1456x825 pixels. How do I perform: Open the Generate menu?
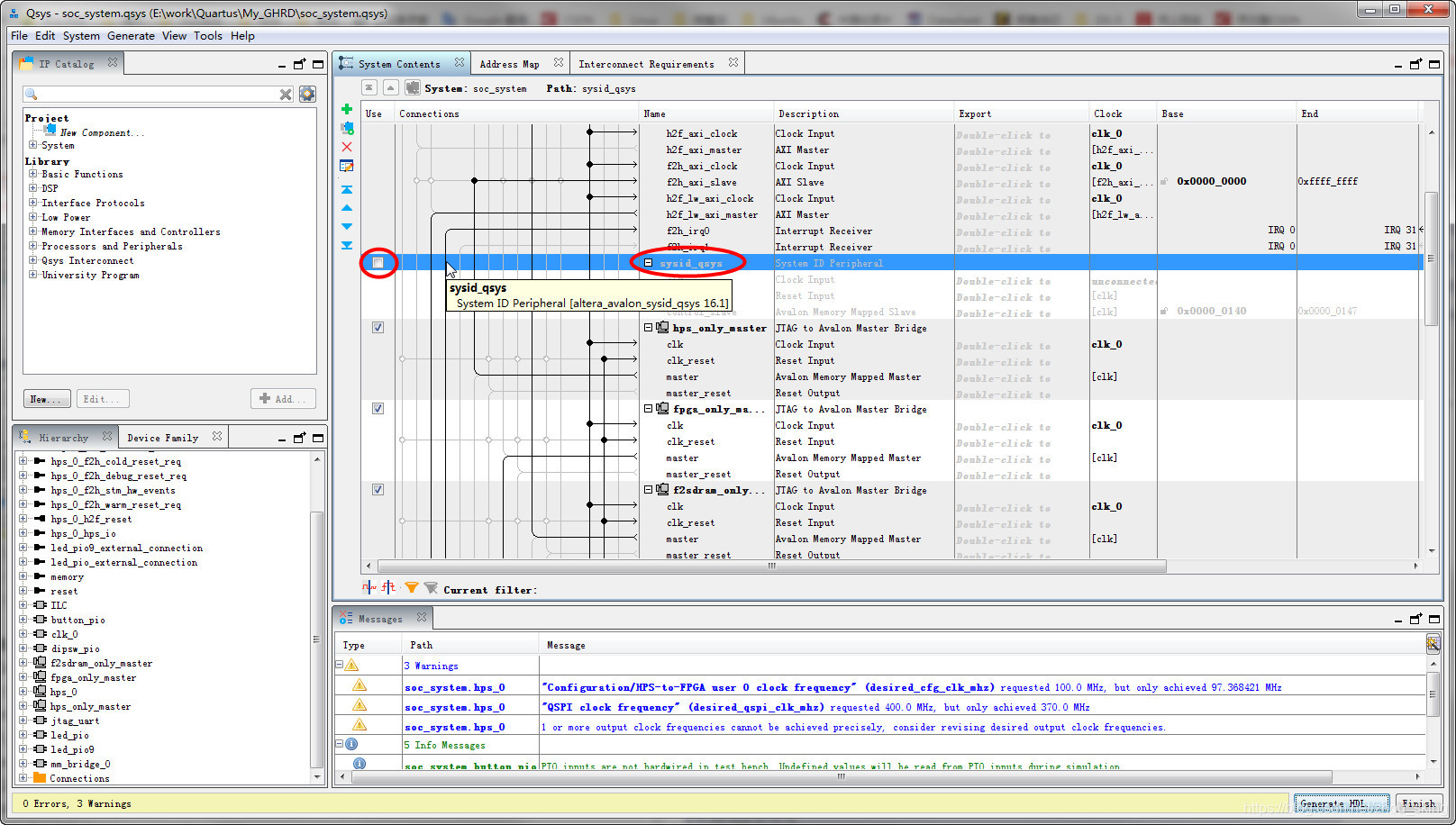pyautogui.click(x=131, y=36)
